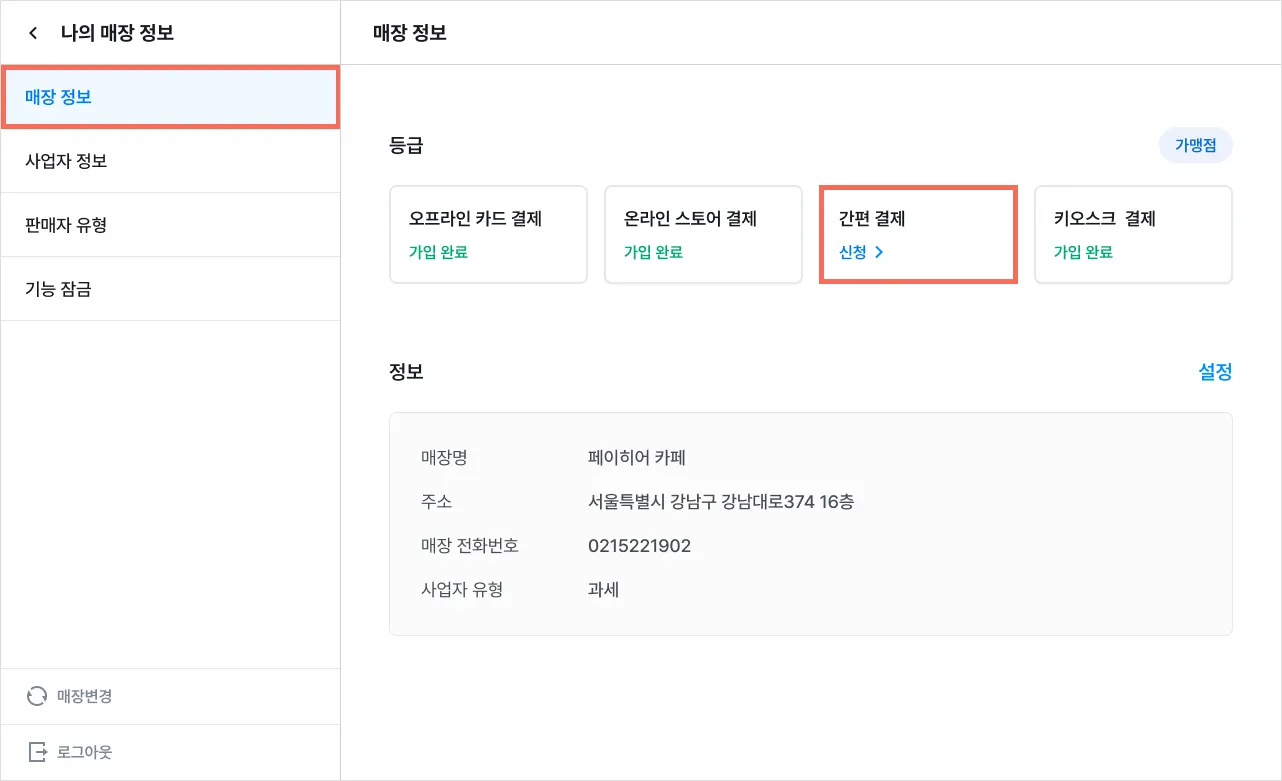Click the 설정 link

(x=1215, y=372)
